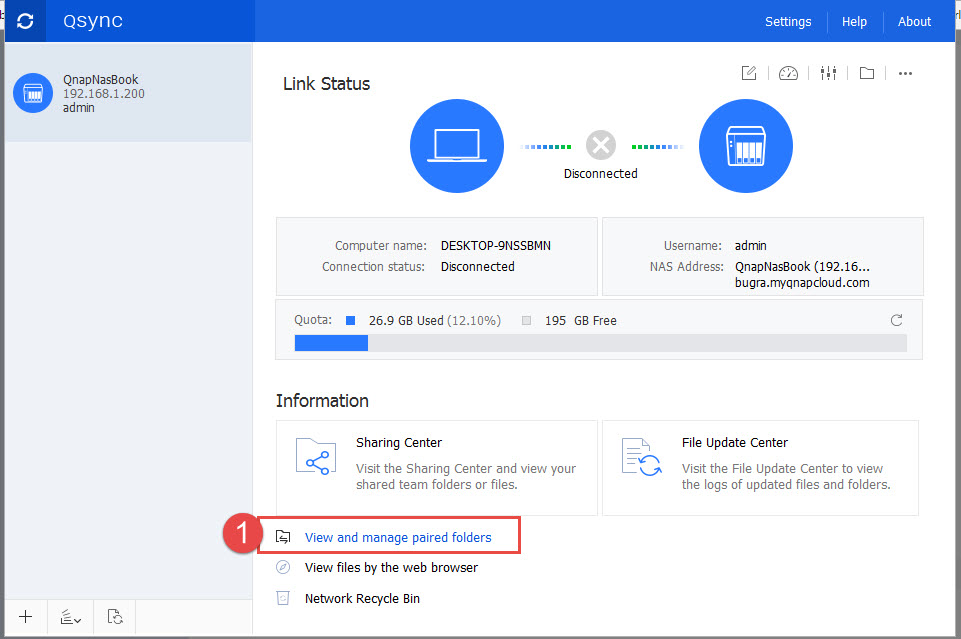Add a new NAS with plus button
Screen dimensions: 961x639
tap(26, 616)
